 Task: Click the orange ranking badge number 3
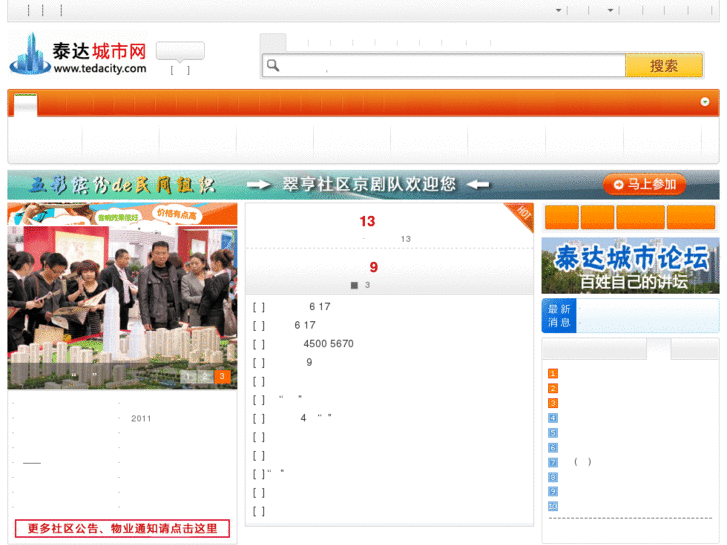pyautogui.click(x=553, y=403)
